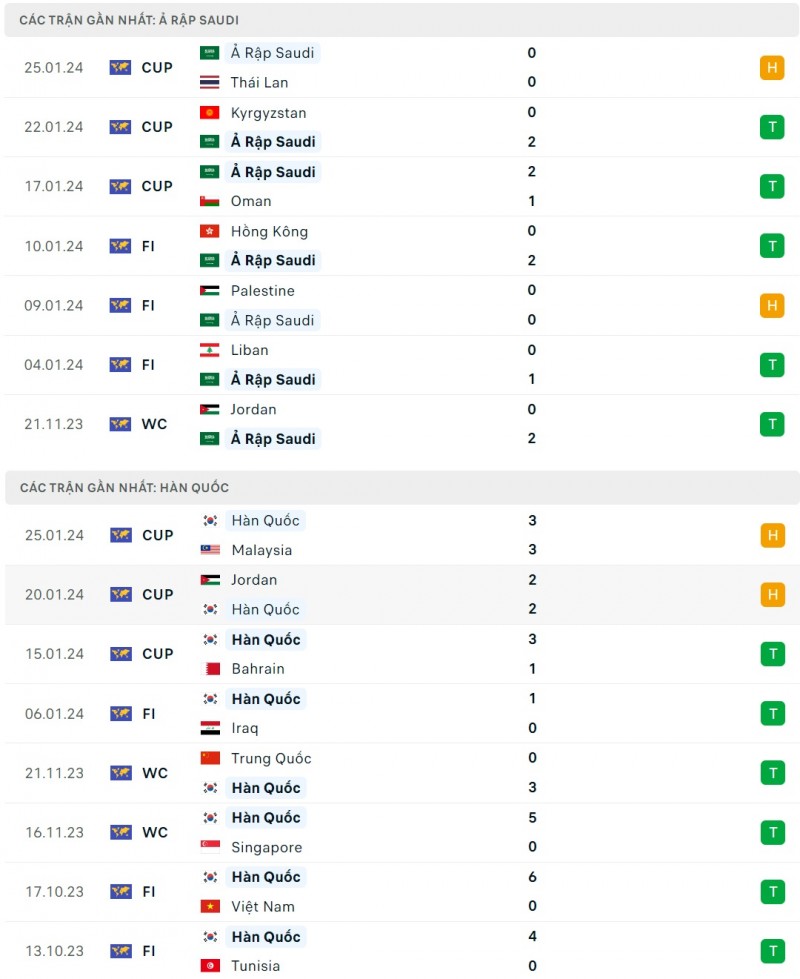Click the orange H badge for Palestine match
Screen dimensions: 800x979
[x=772, y=305]
